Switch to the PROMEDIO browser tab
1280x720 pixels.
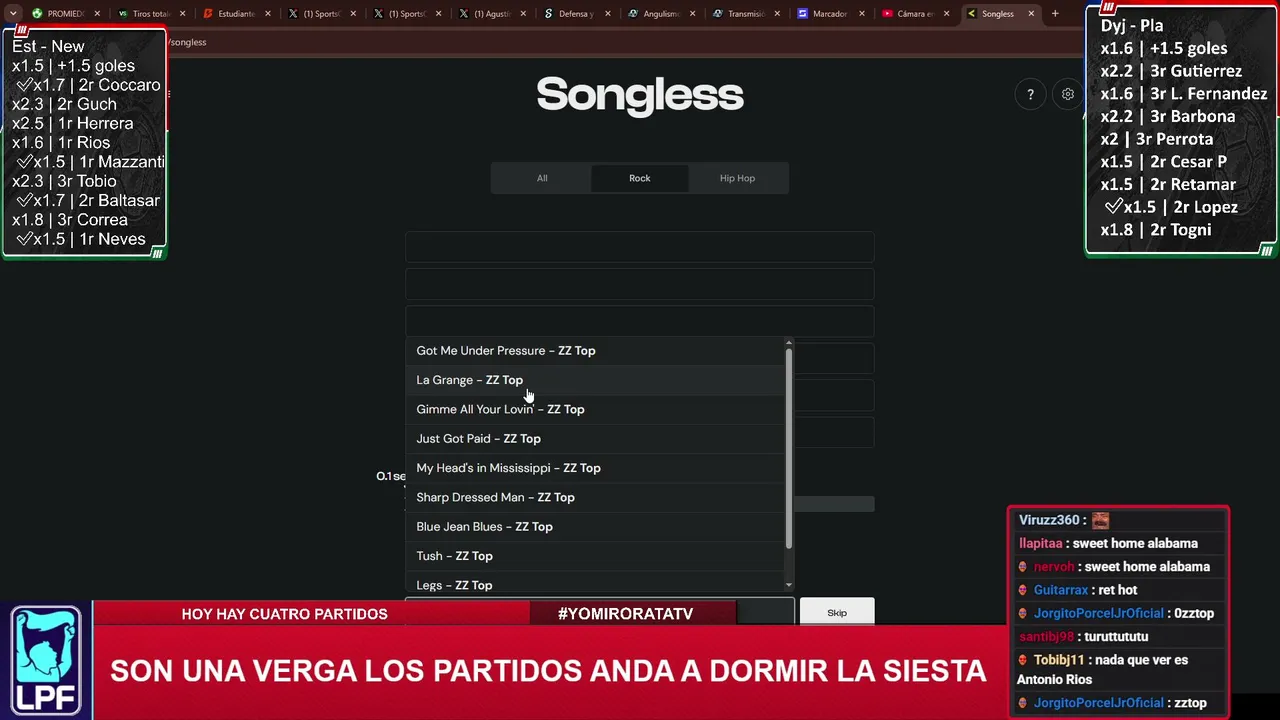(x=65, y=14)
